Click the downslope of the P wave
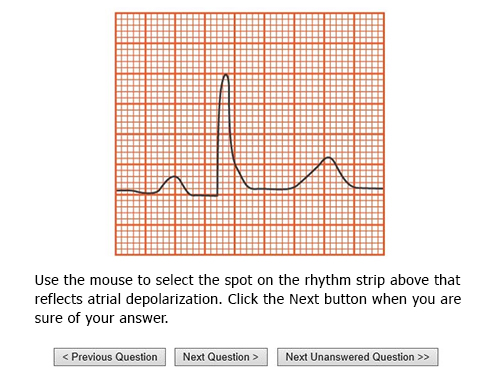This screenshot has height=374, width=500. tap(184, 187)
